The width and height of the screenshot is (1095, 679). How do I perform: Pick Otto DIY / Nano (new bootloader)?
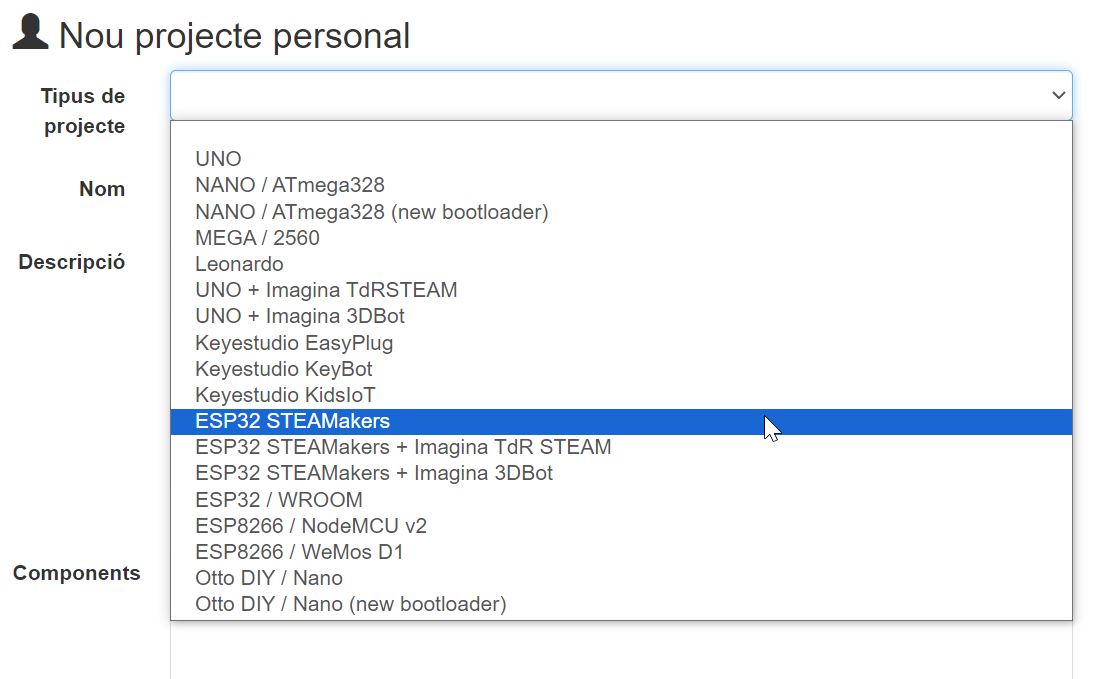point(351,604)
